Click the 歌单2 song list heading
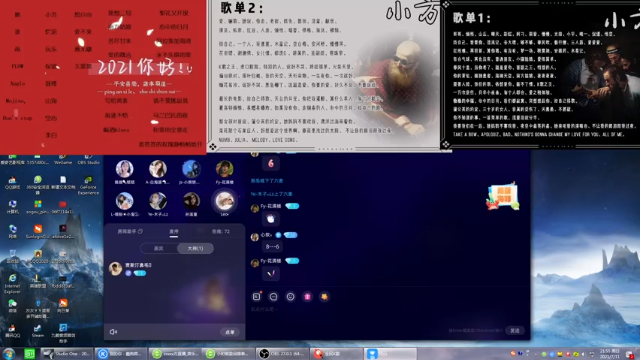 242,7
